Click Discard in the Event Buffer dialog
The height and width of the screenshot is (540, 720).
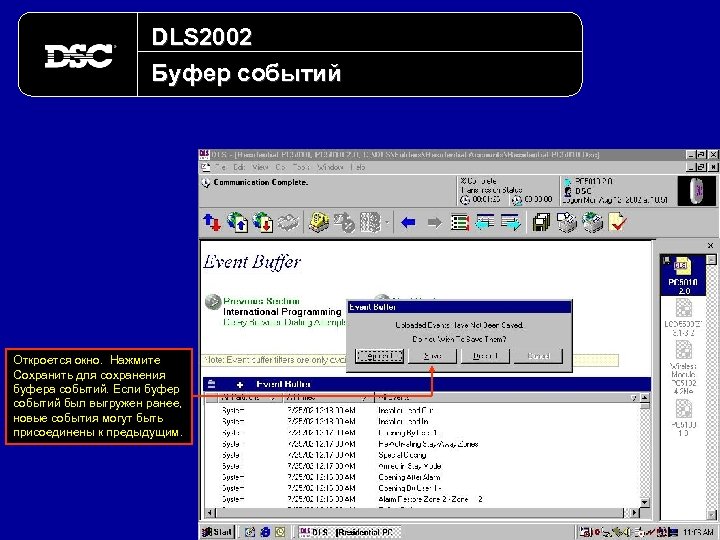pyautogui.click(x=485, y=356)
